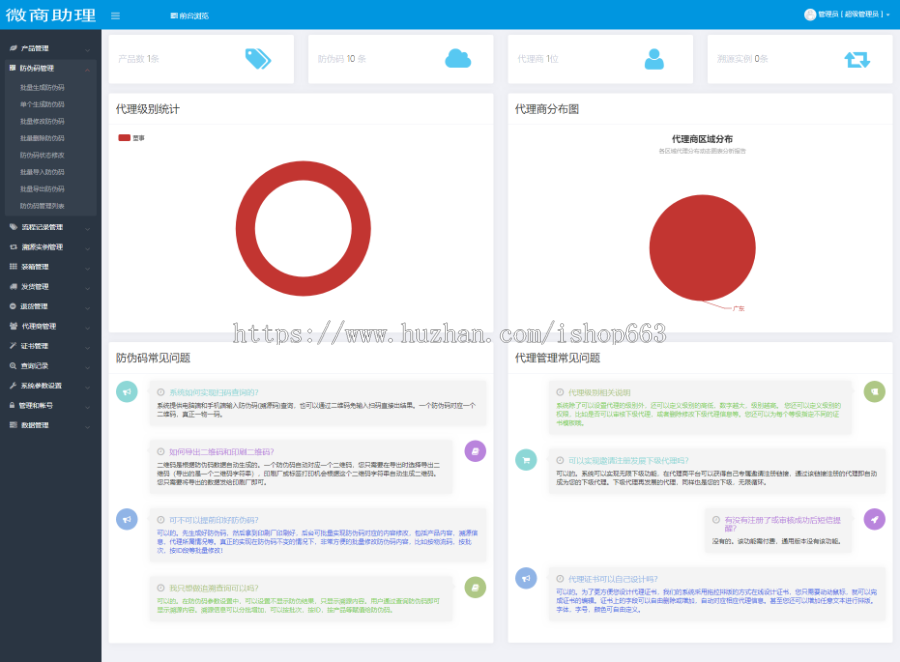Click the 代理商分布图 panel heading
Screen dimensions: 900x662
(547, 109)
